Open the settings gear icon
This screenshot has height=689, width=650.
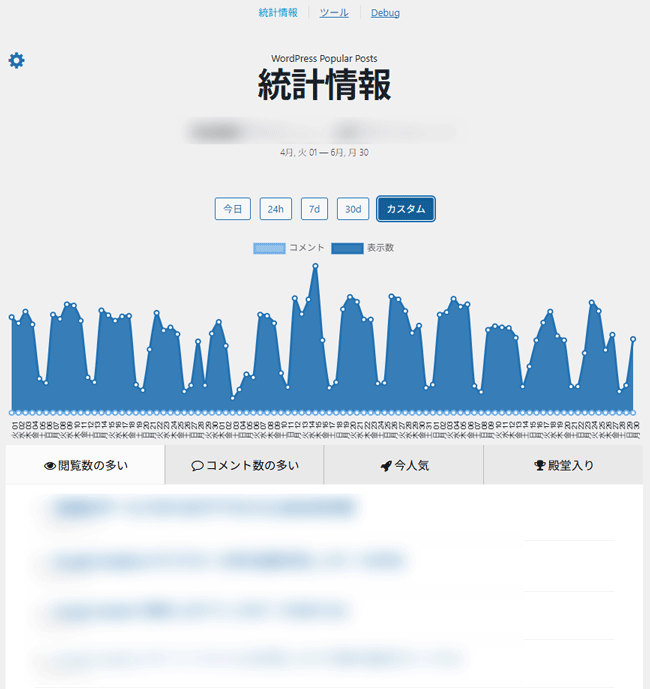[17, 60]
